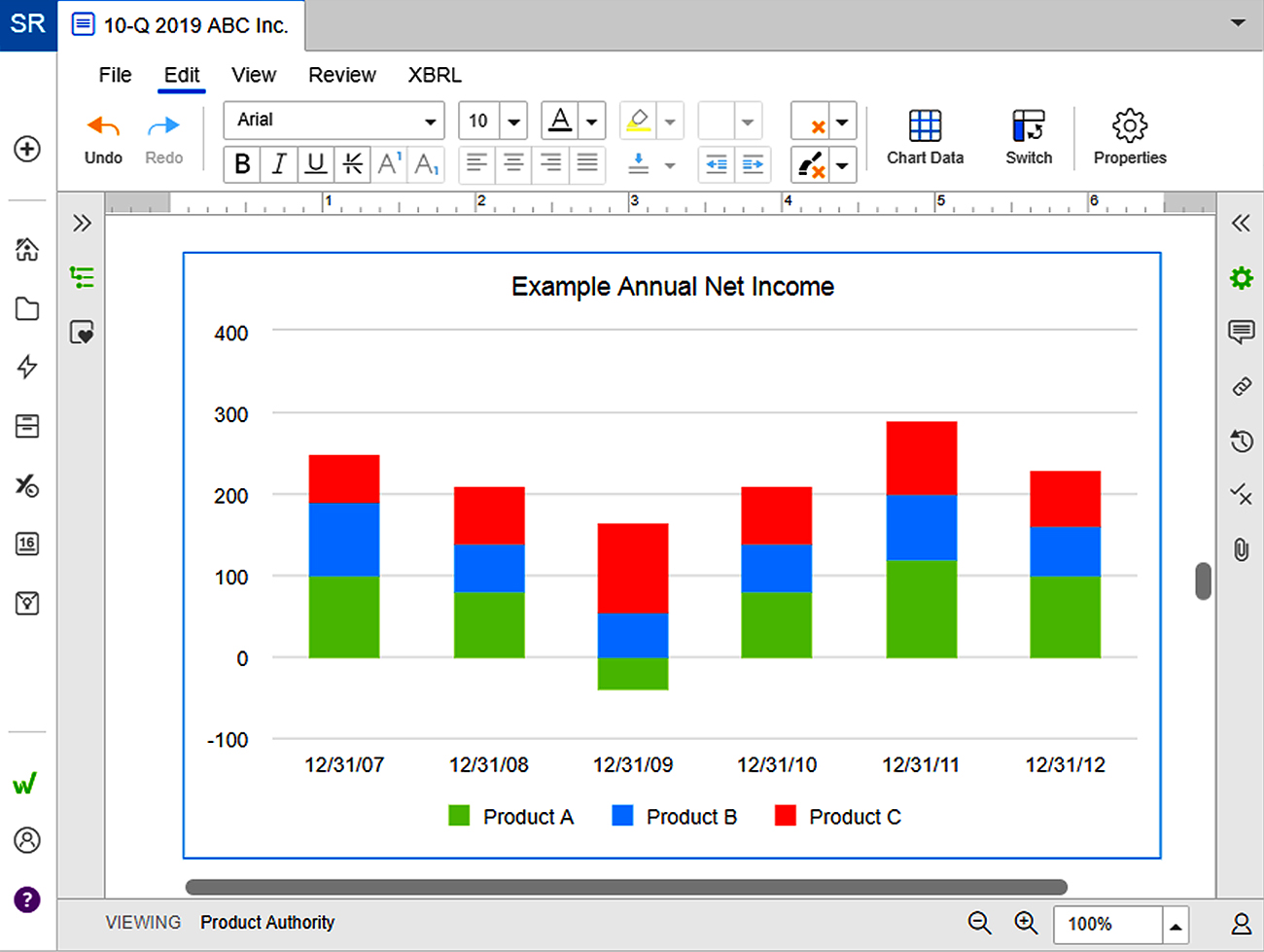Switch to the XBRL menu

[435, 75]
